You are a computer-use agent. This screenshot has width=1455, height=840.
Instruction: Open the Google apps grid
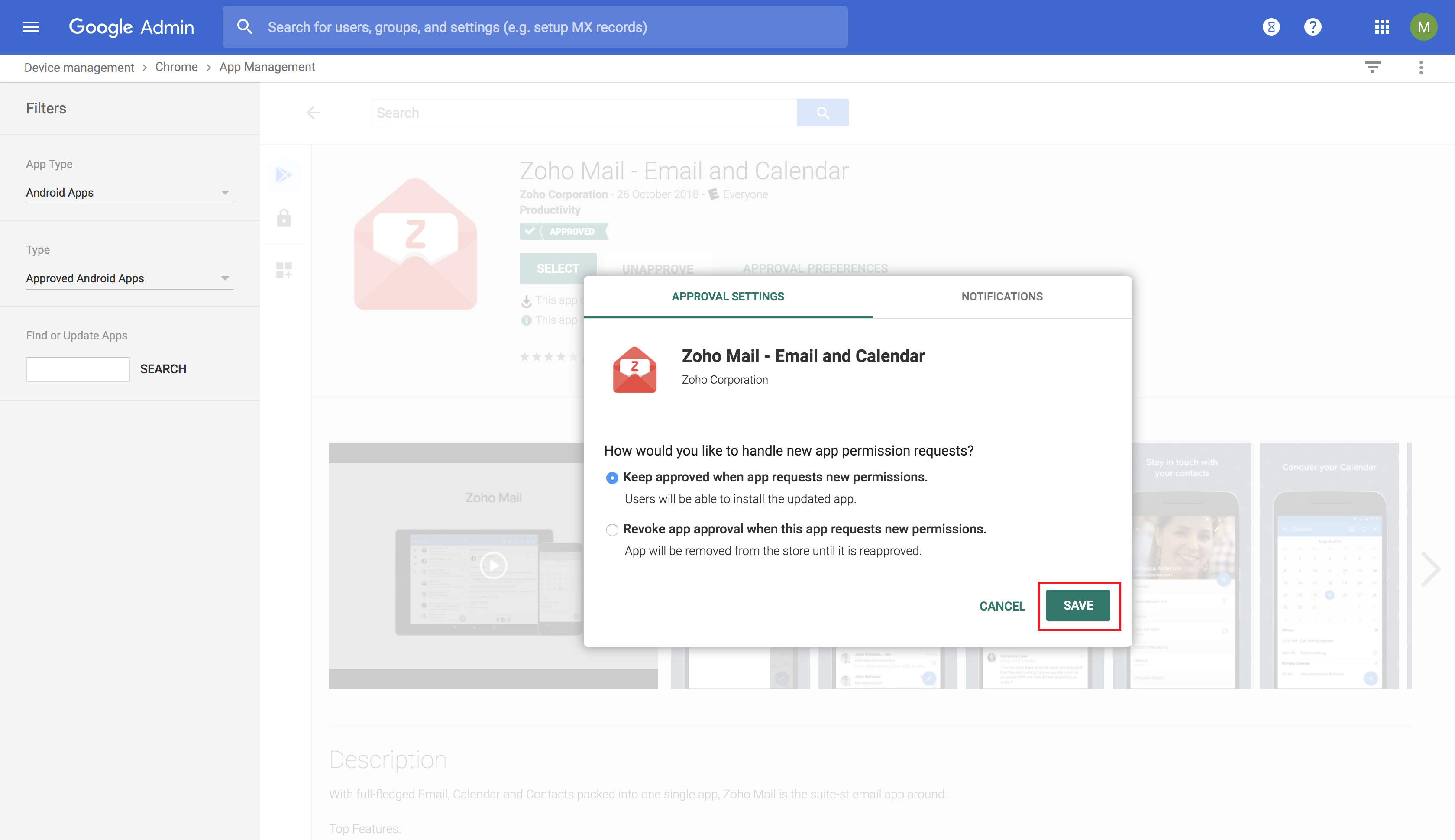coord(1382,27)
